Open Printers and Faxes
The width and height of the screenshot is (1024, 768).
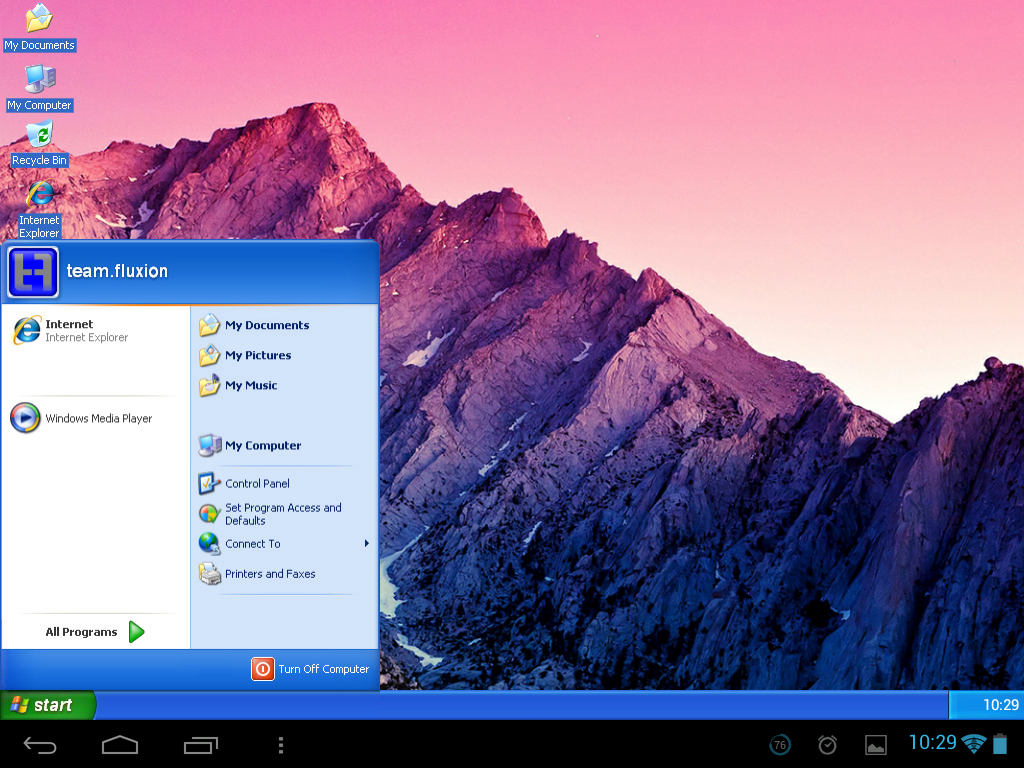point(257,574)
